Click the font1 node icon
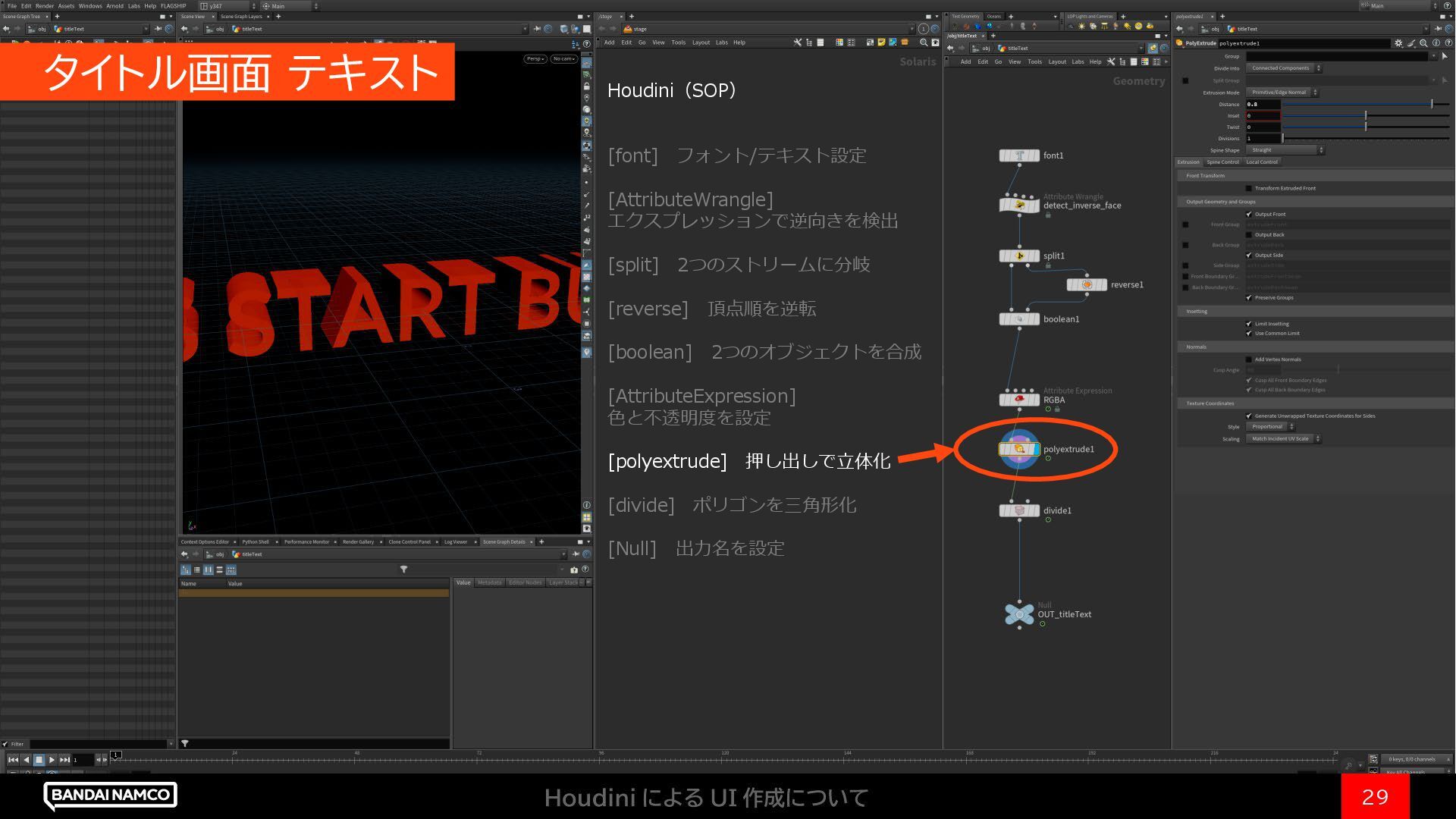Image resolution: width=1456 pixels, height=819 pixels. tap(1019, 155)
